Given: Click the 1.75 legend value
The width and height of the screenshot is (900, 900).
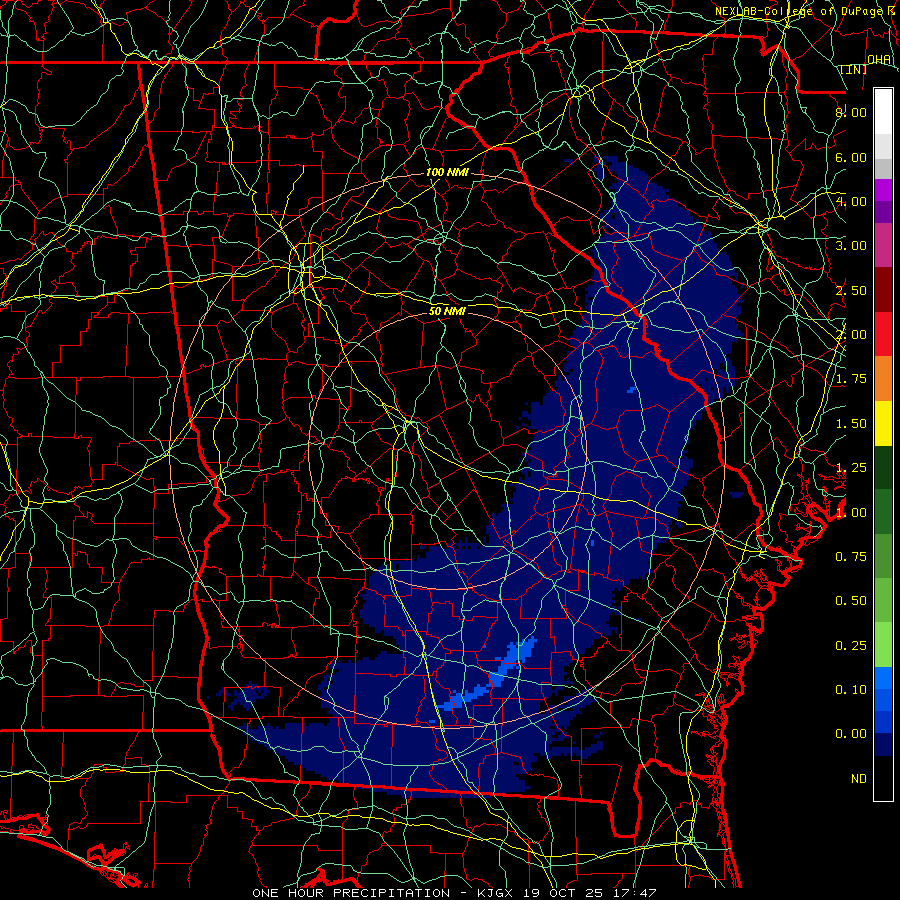Looking at the screenshot, I should coord(851,379).
